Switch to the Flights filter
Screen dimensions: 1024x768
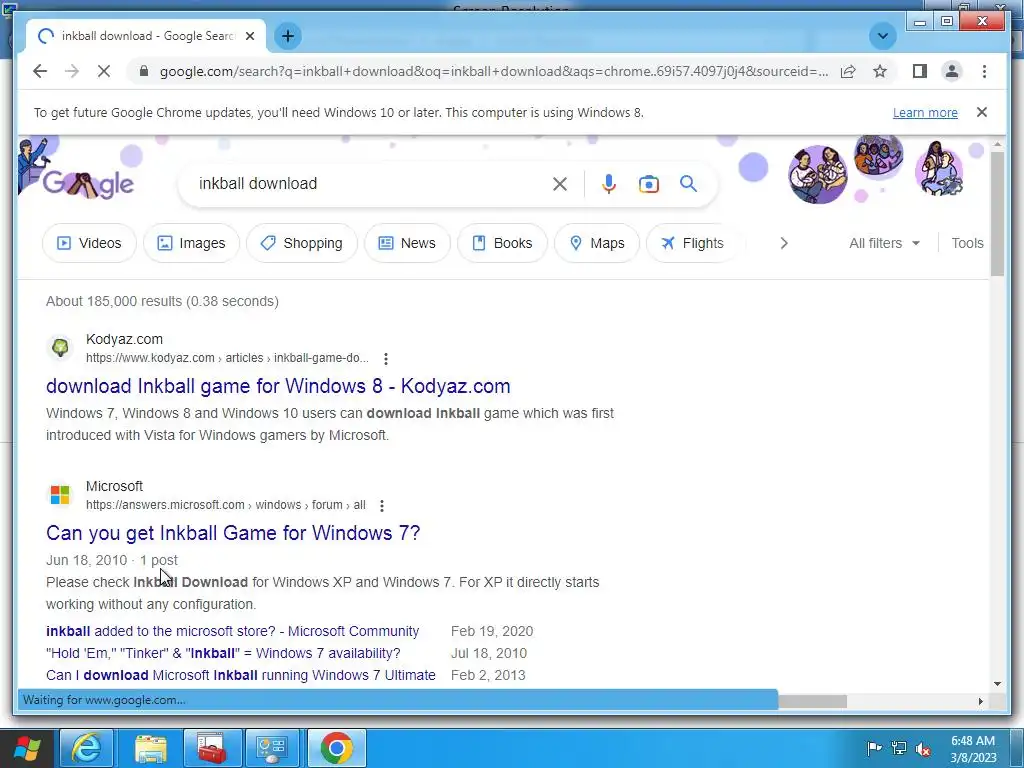(692, 243)
